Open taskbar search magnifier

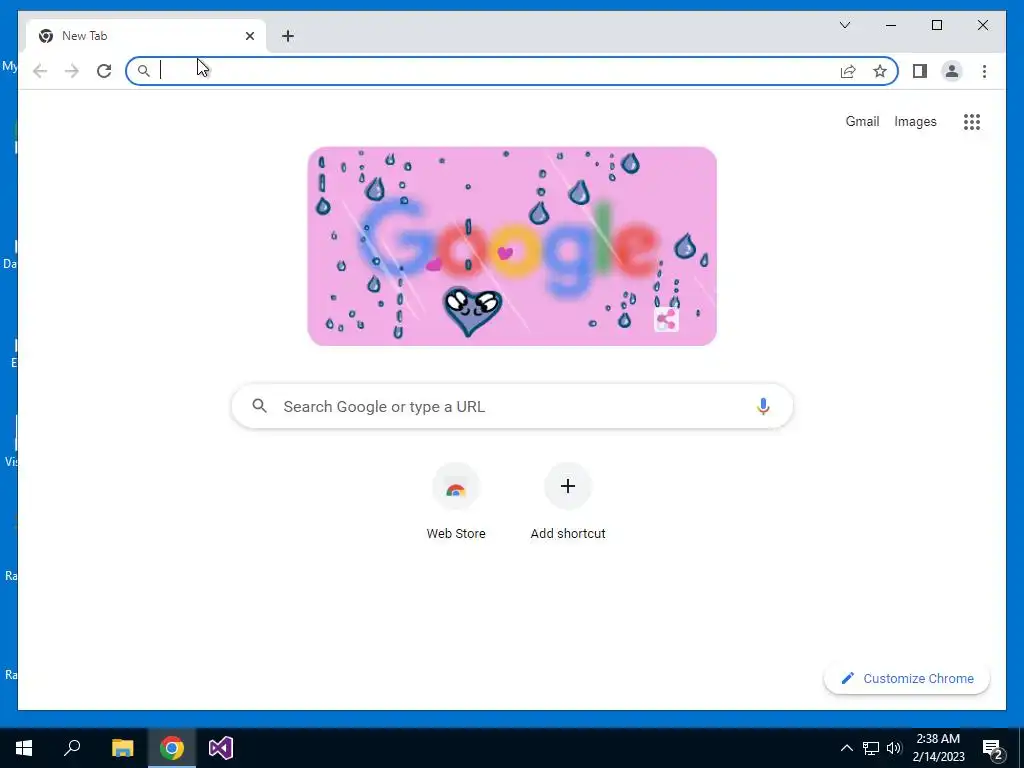point(72,748)
